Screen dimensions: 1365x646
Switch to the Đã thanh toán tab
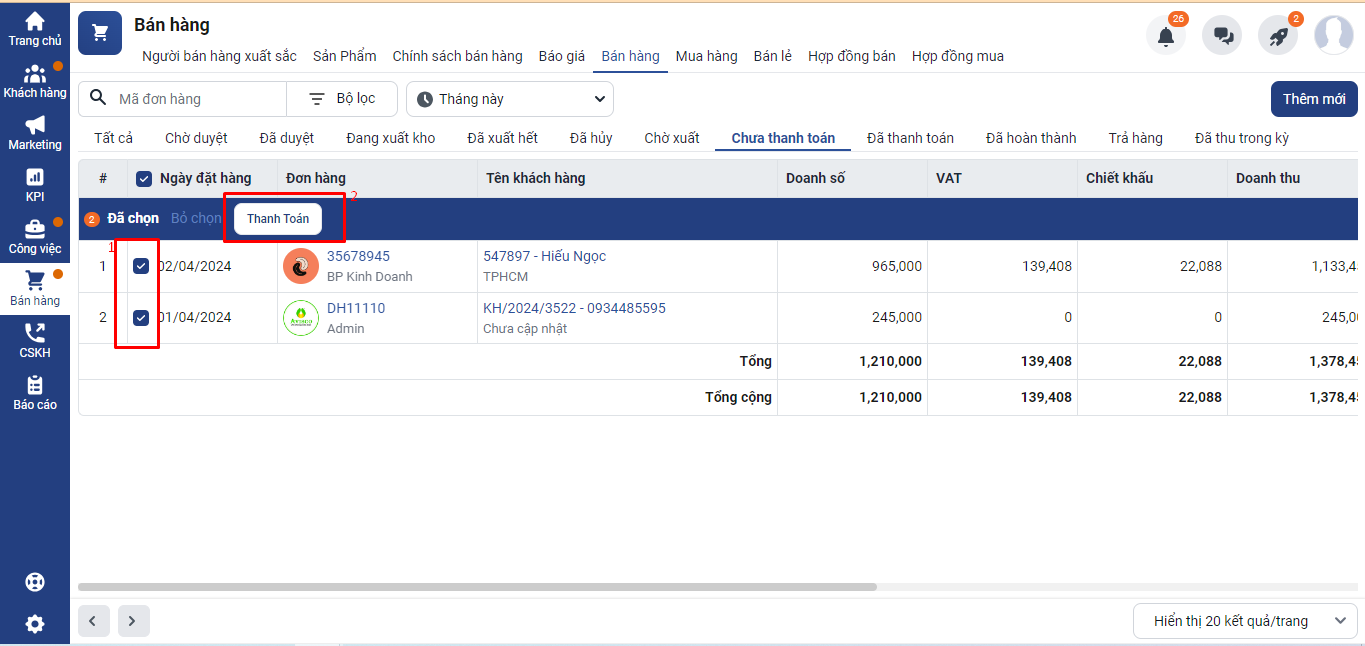click(910, 138)
